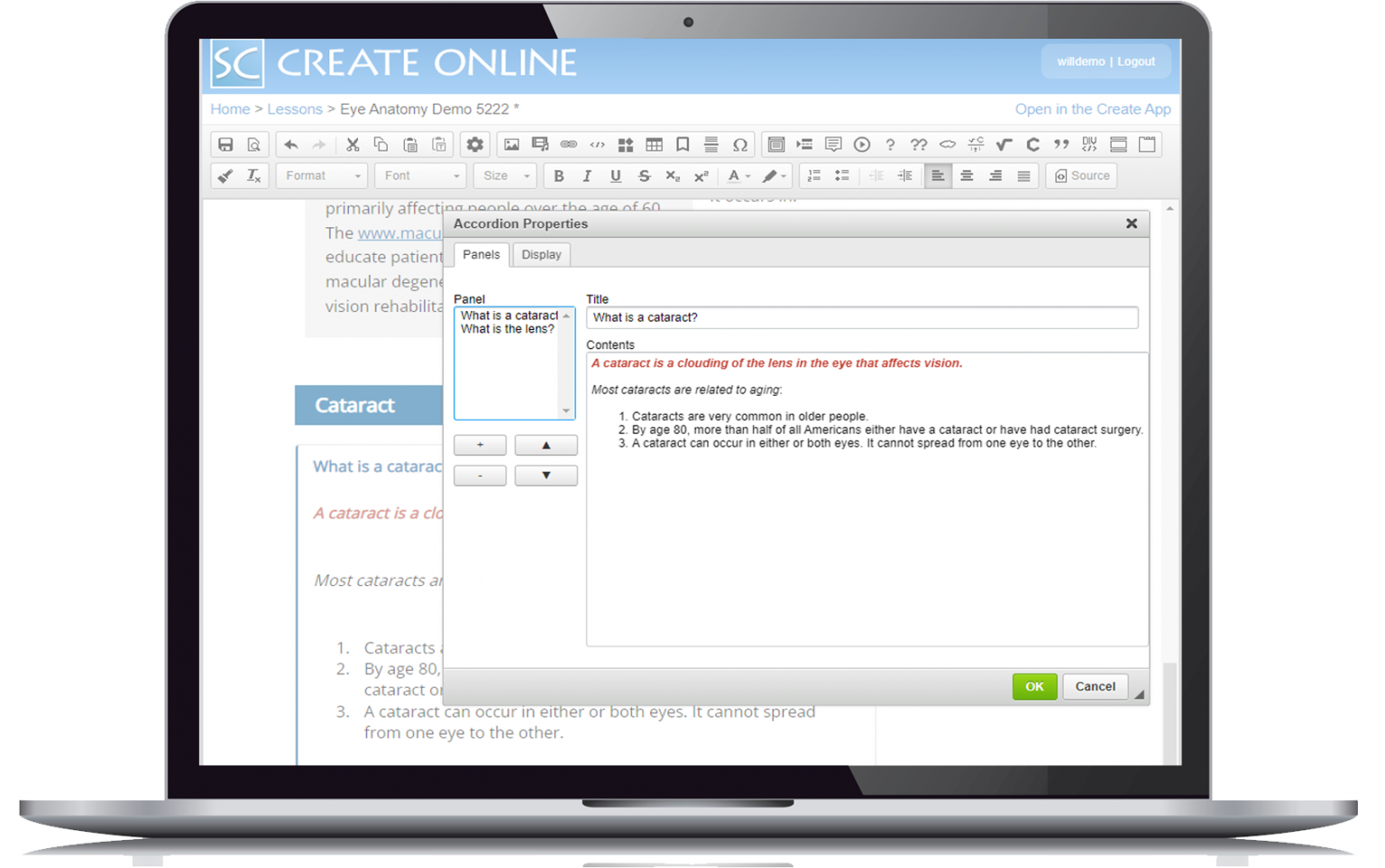Open the Font selector

click(x=419, y=175)
